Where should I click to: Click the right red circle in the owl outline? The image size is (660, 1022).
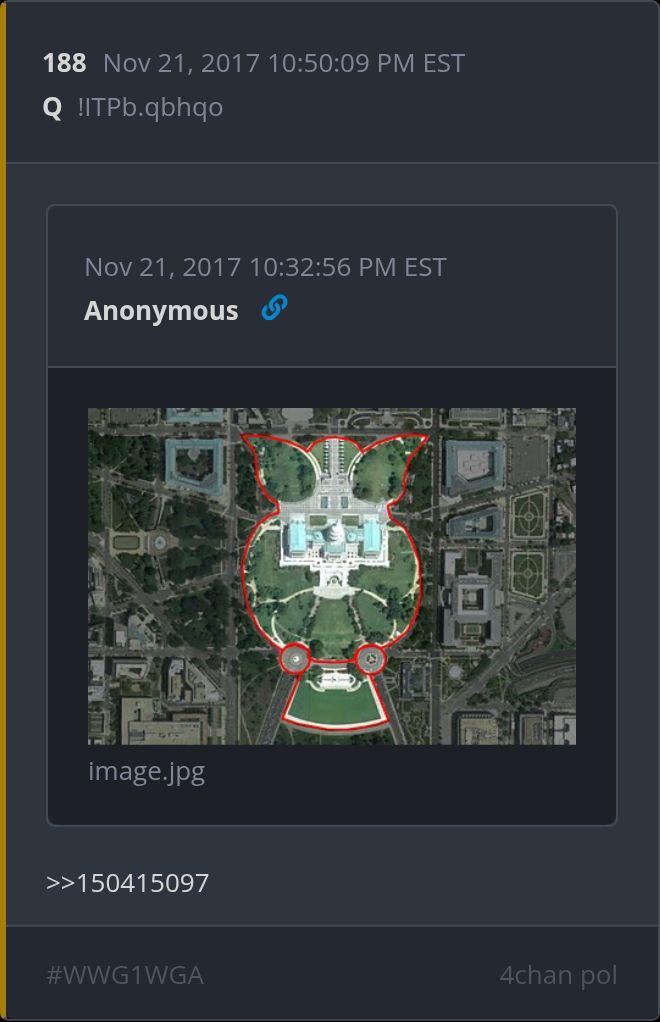coord(371,660)
